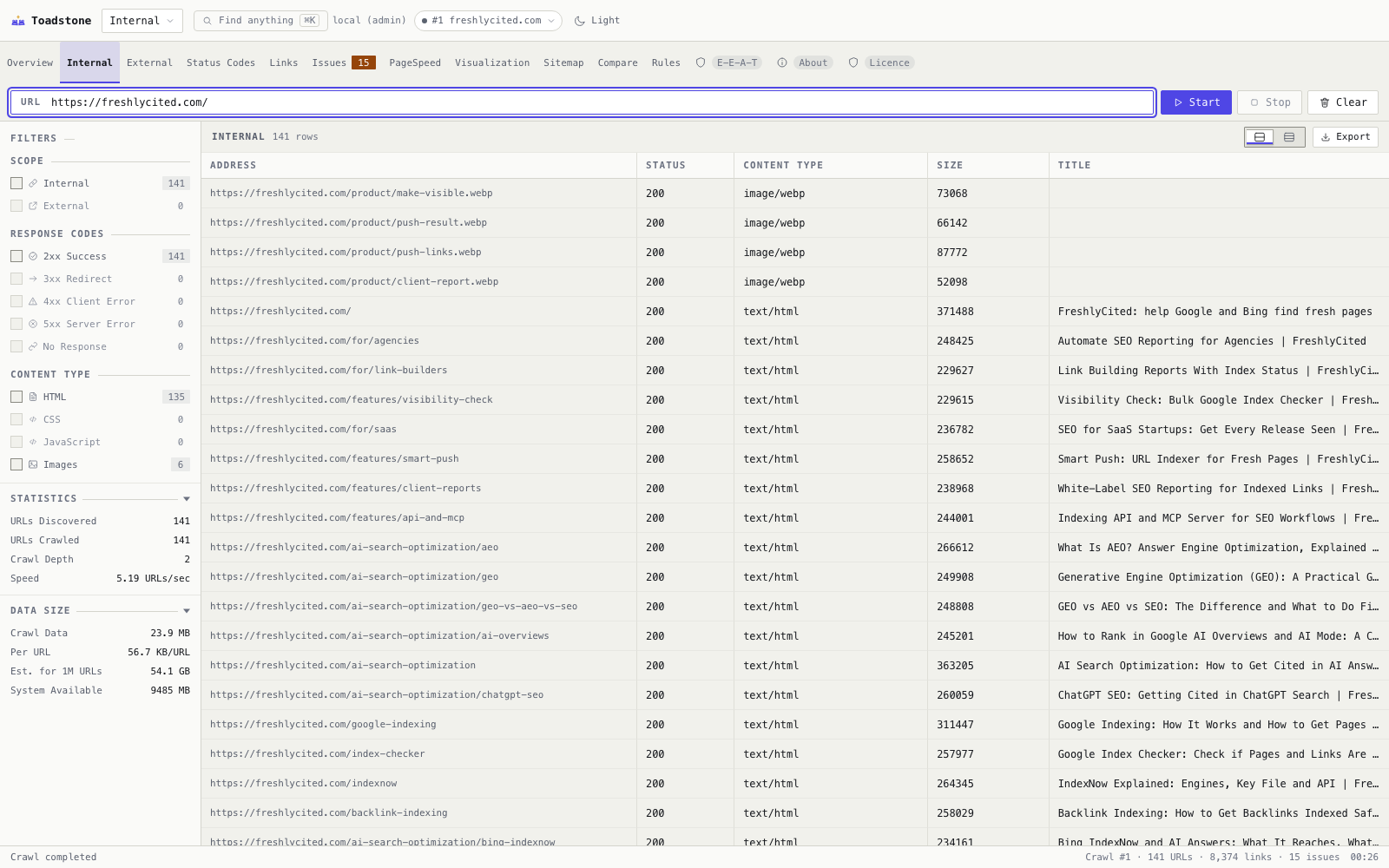Start the crawl
Screen dimensions: 1389x868
point(1196,102)
